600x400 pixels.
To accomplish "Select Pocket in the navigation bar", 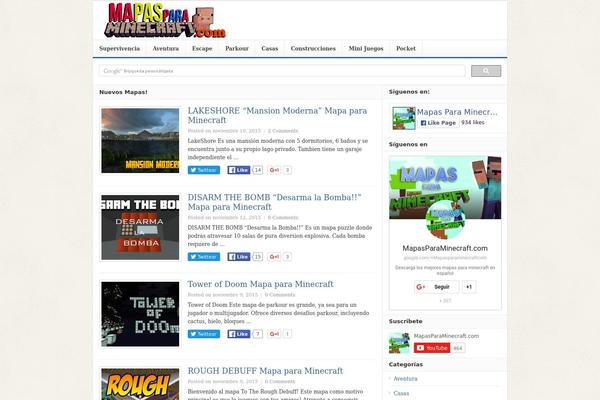I will point(406,49).
